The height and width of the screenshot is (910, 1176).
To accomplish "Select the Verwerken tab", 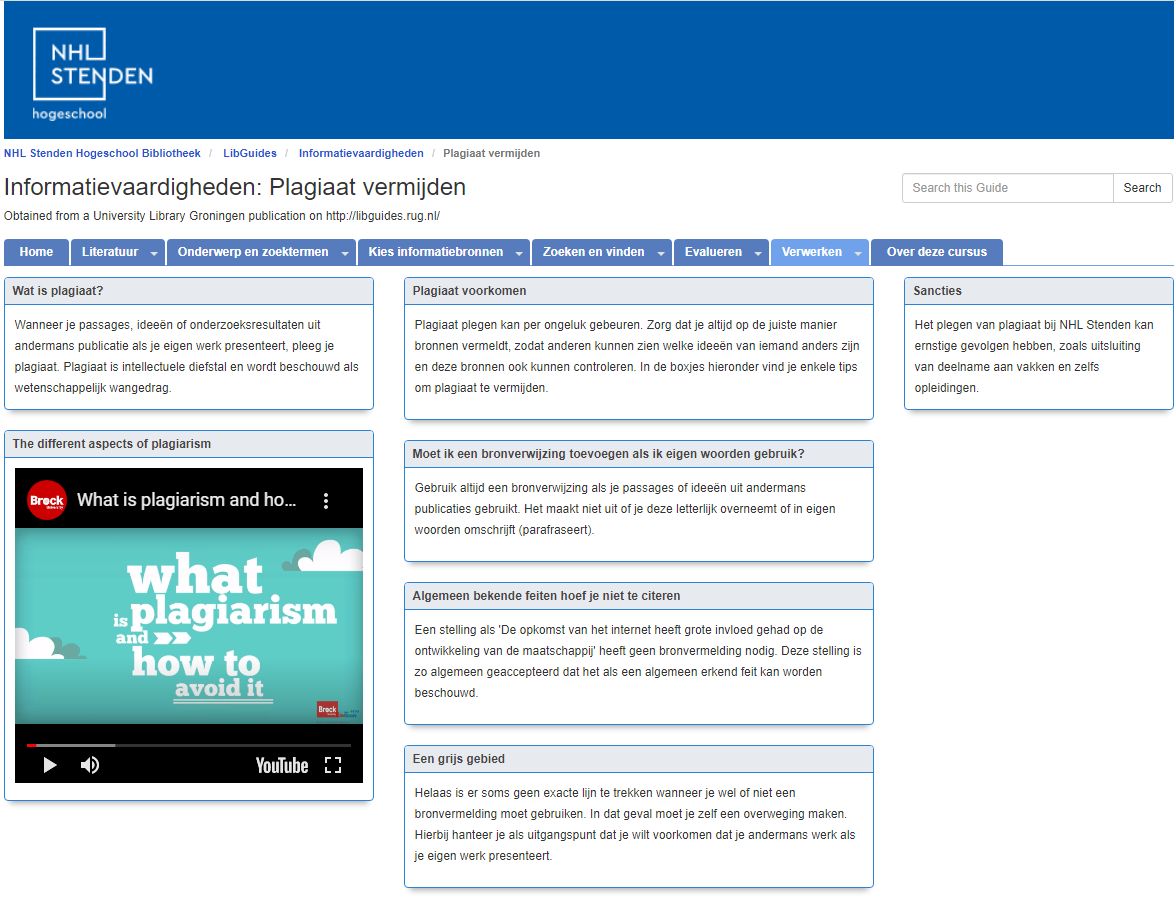I will pos(811,252).
